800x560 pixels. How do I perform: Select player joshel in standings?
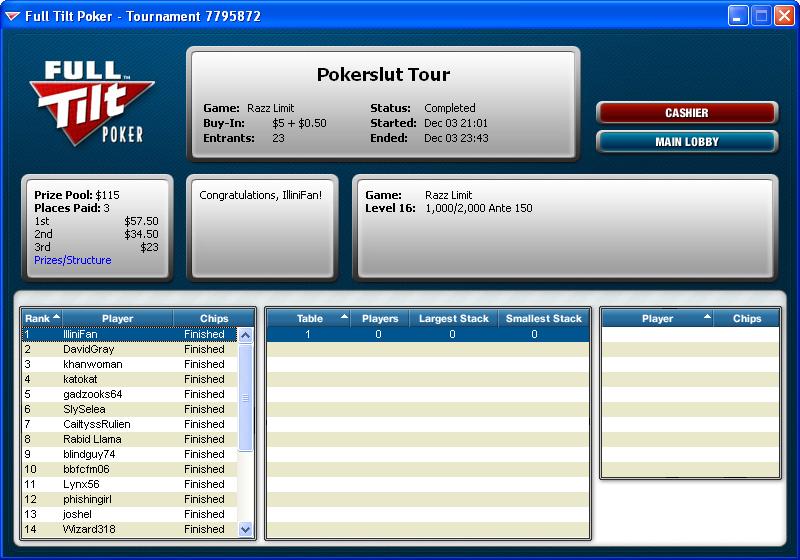coord(130,514)
